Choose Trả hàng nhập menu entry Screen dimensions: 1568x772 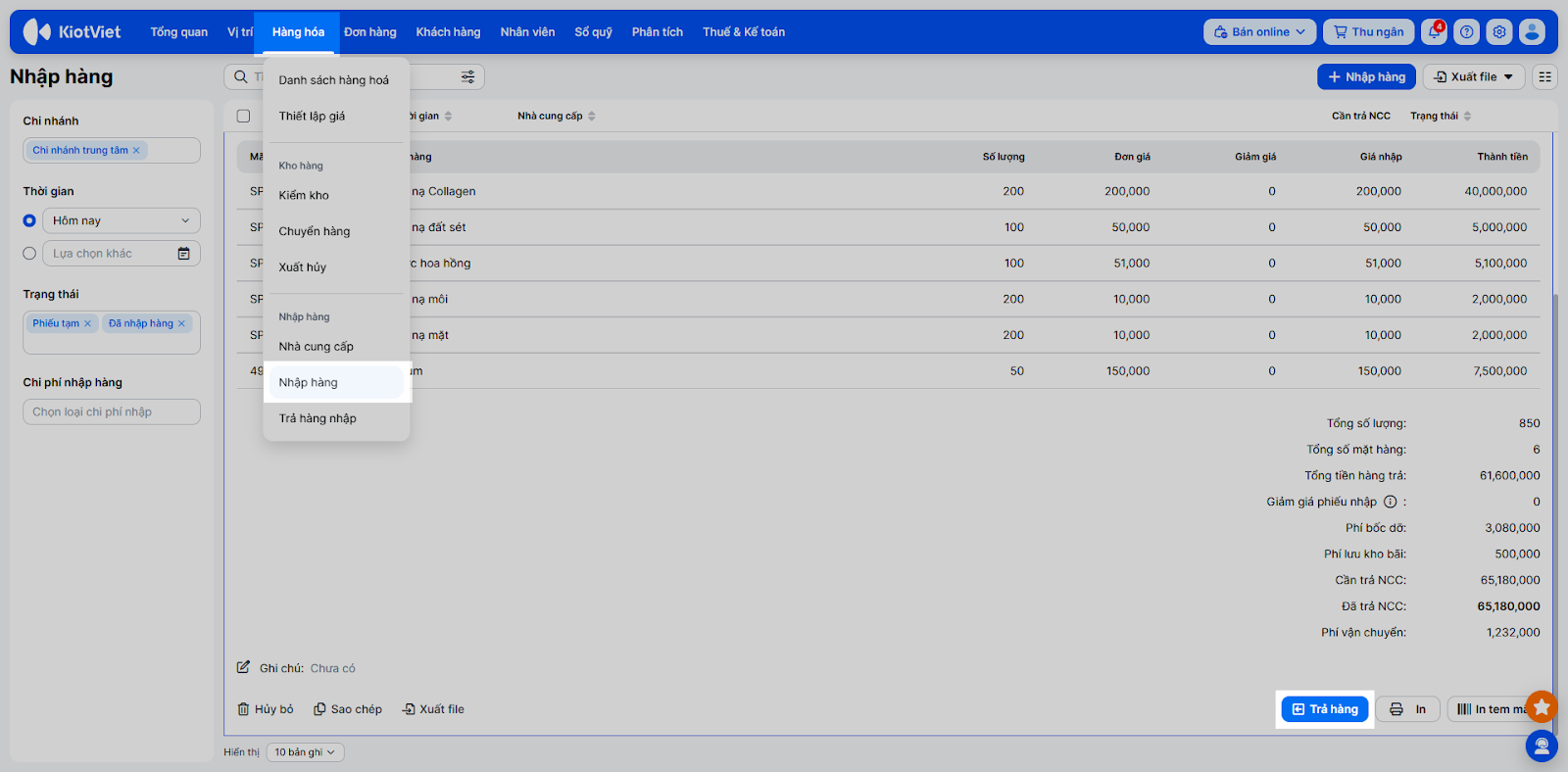336,418
